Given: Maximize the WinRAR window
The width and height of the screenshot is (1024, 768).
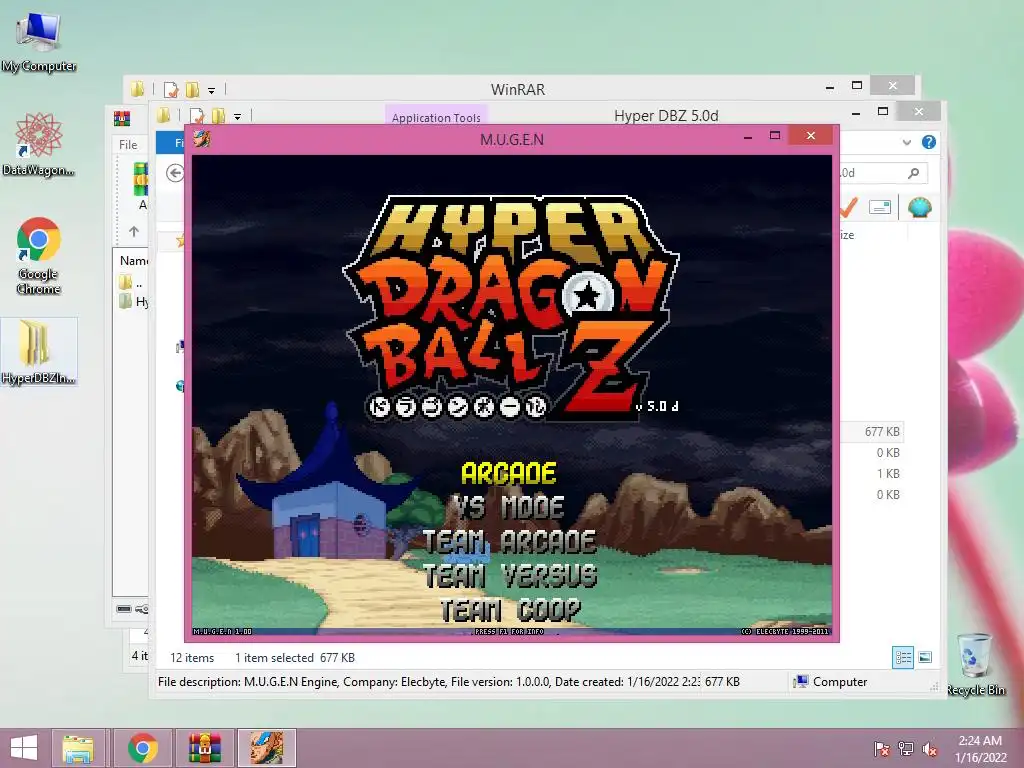Looking at the screenshot, I should (857, 86).
